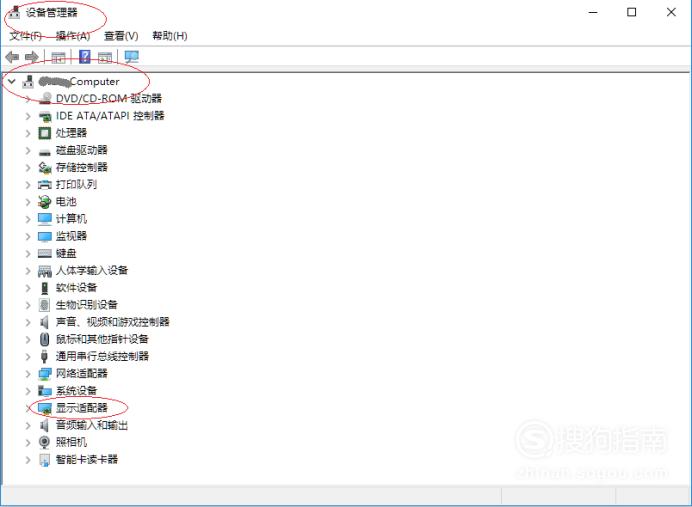Image resolution: width=692 pixels, height=507 pixels.
Task: Expand the 处理器 node
Action: tap(28, 133)
